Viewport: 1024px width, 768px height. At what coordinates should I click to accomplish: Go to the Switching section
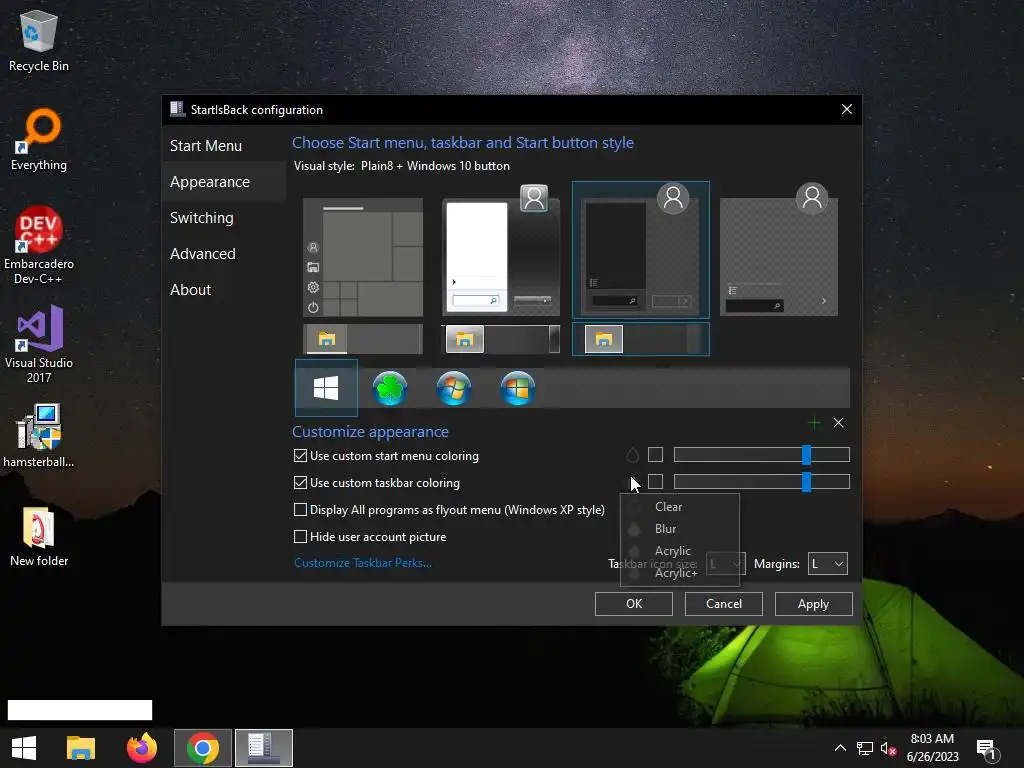(224, 217)
